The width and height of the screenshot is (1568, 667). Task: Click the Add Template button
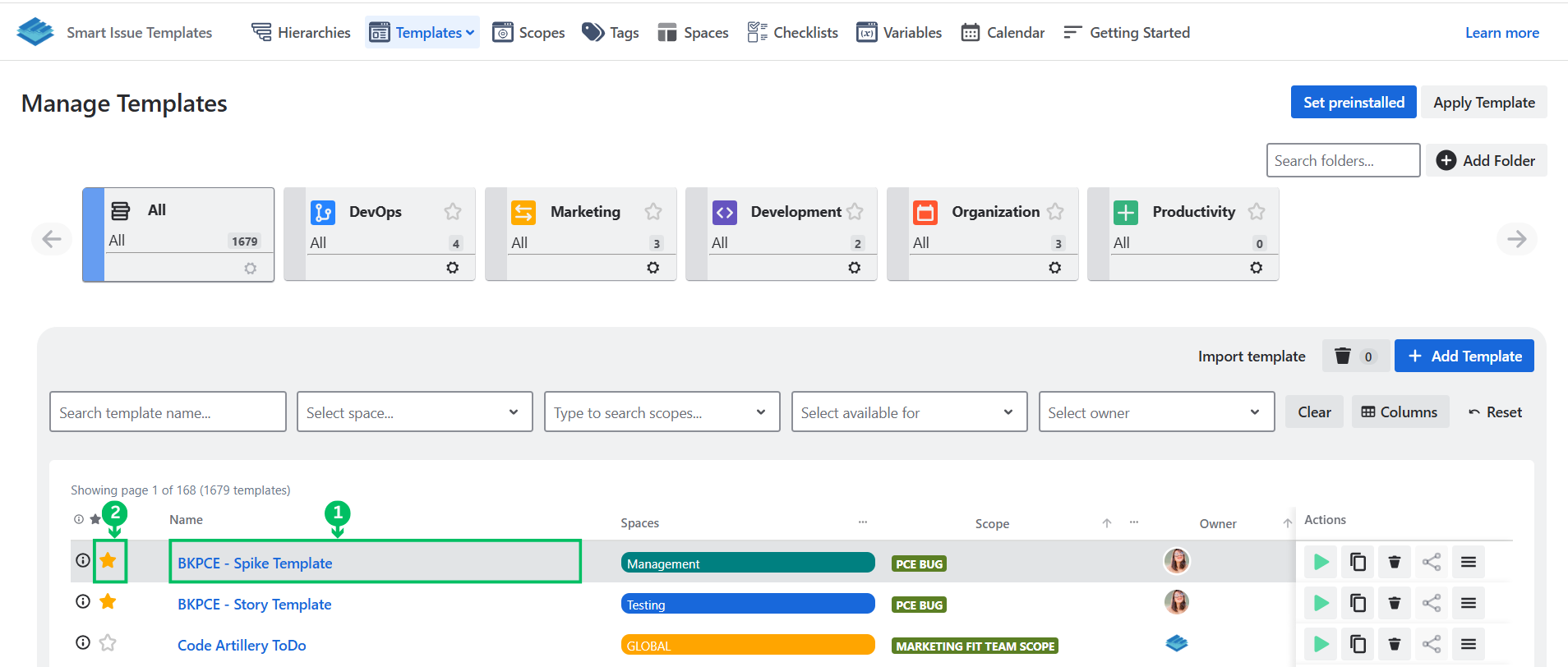pyautogui.click(x=1464, y=356)
